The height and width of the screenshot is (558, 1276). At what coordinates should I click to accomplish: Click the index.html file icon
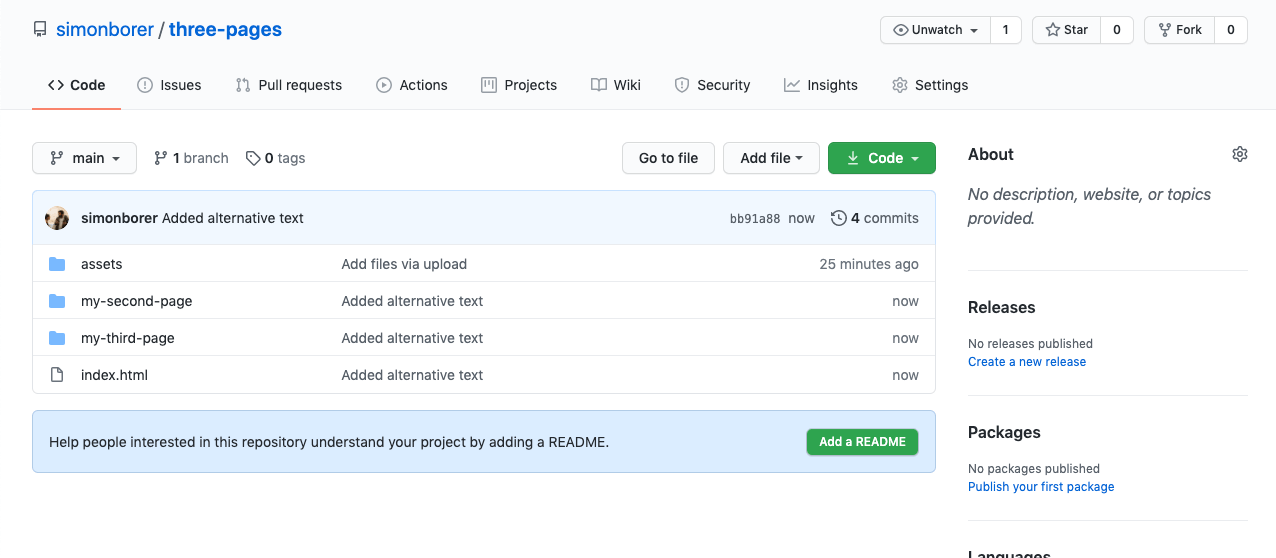click(x=58, y=375)
